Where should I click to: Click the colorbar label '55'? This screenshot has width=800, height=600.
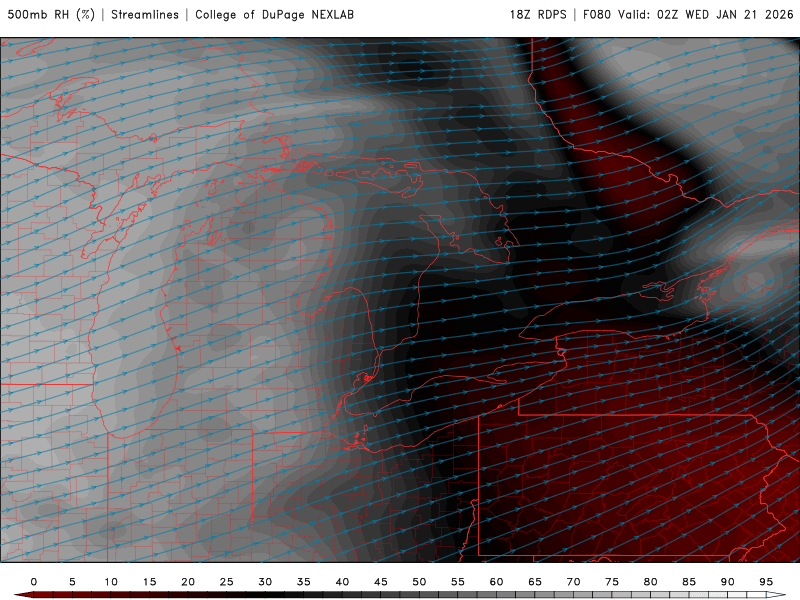click(458, 582)
